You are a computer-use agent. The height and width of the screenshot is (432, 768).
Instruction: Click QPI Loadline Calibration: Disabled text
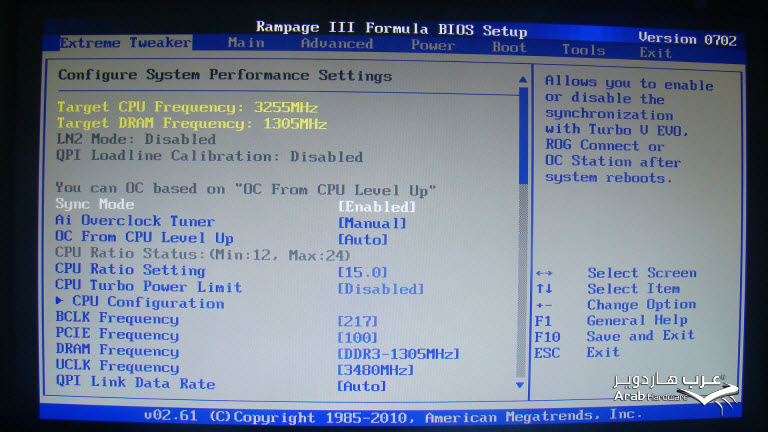click(x=210, y=156)
